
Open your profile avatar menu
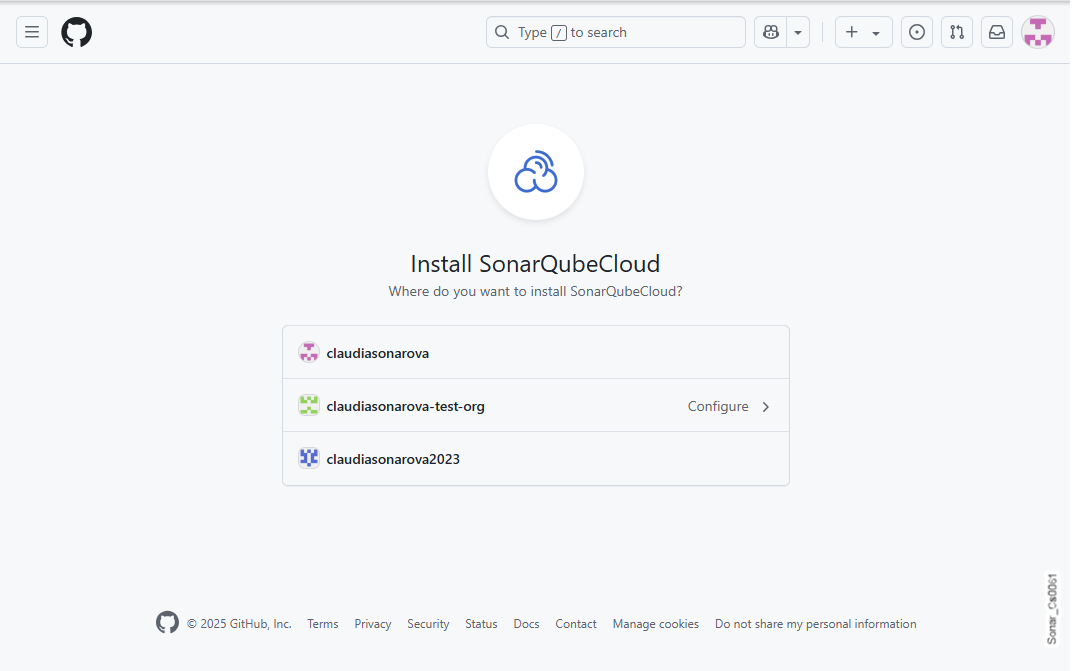click(1037, 32)
